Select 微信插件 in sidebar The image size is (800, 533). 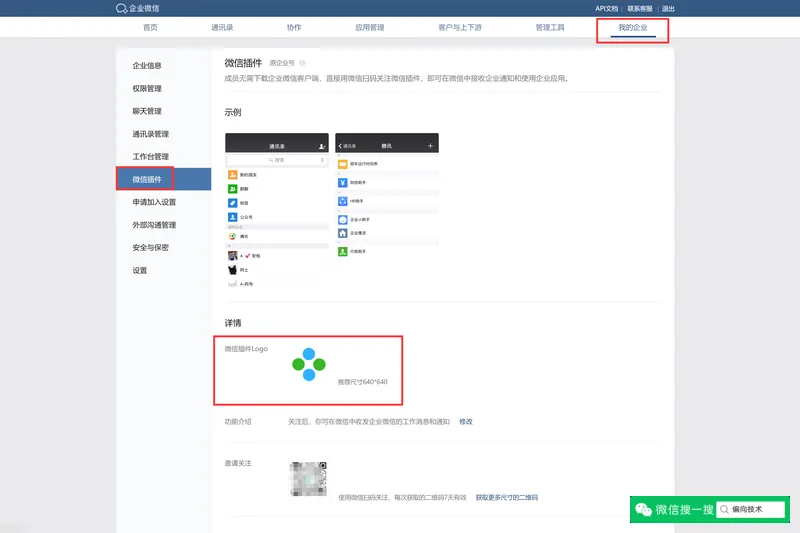(163, 179)
